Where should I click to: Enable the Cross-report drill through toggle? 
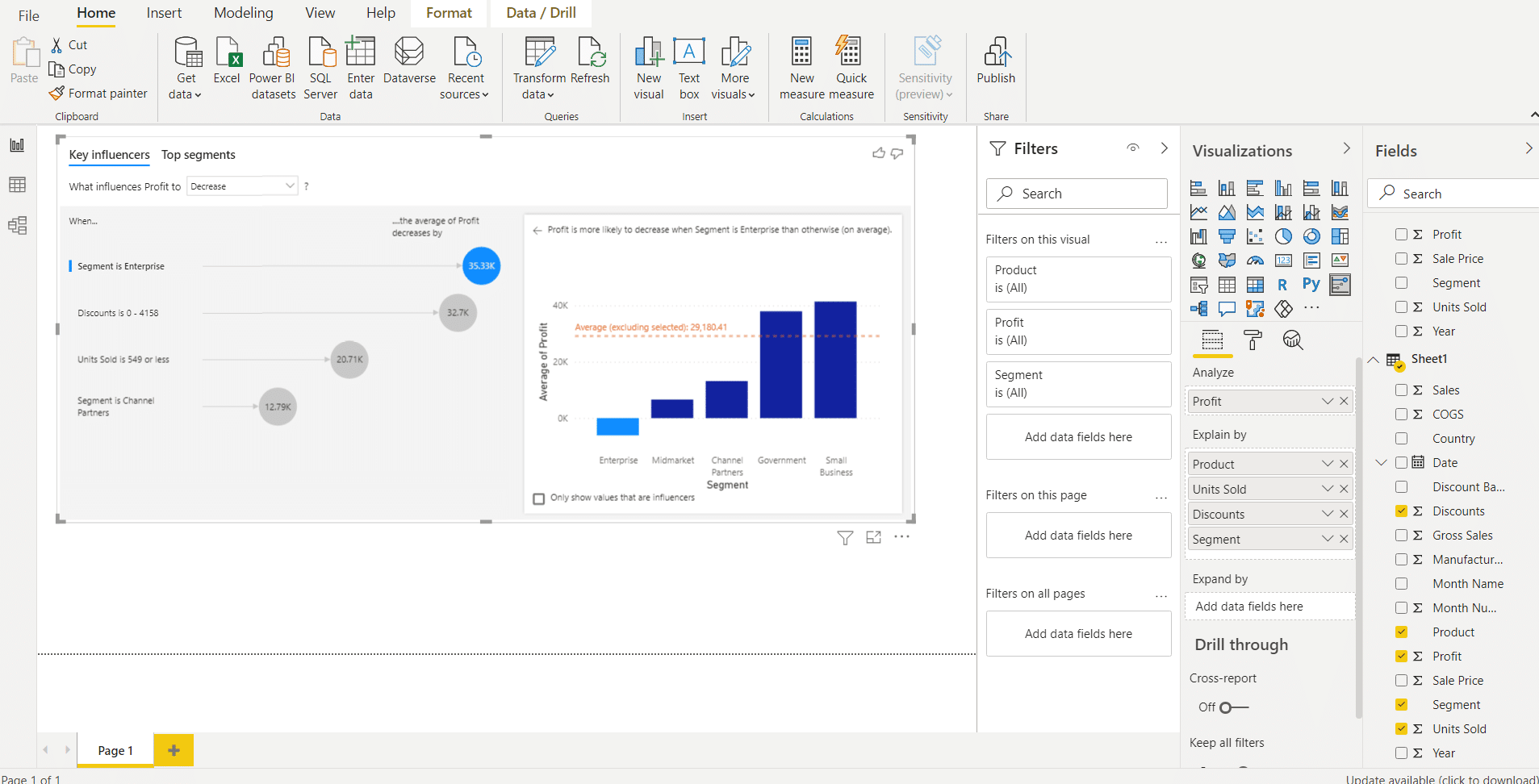[x=1231, y=707]
